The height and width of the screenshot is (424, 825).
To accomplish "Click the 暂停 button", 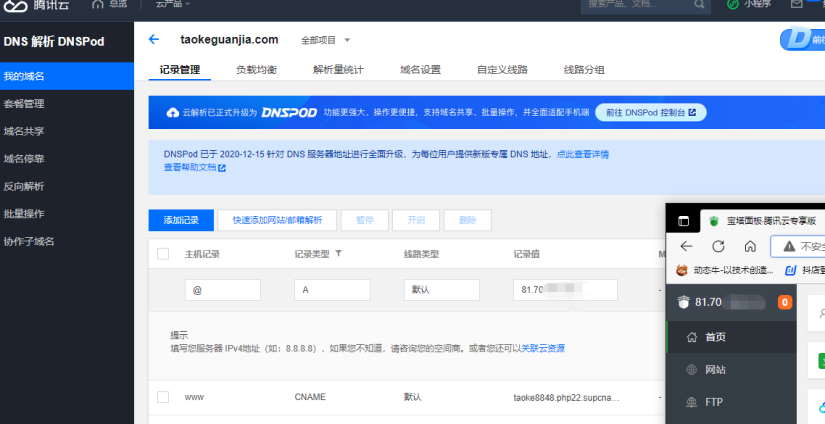I will click(x=365, y=220).
